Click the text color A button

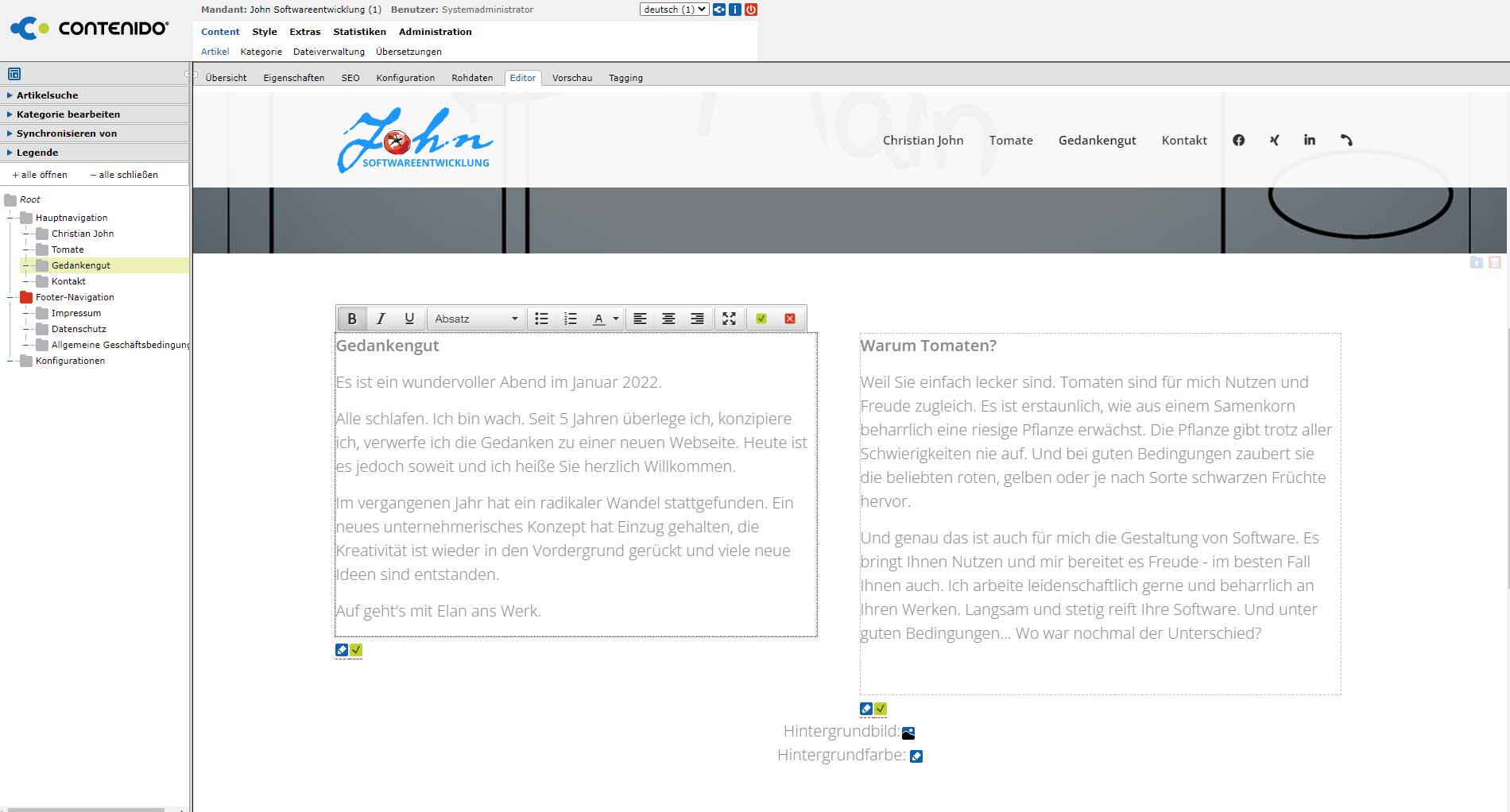[598, 319]
